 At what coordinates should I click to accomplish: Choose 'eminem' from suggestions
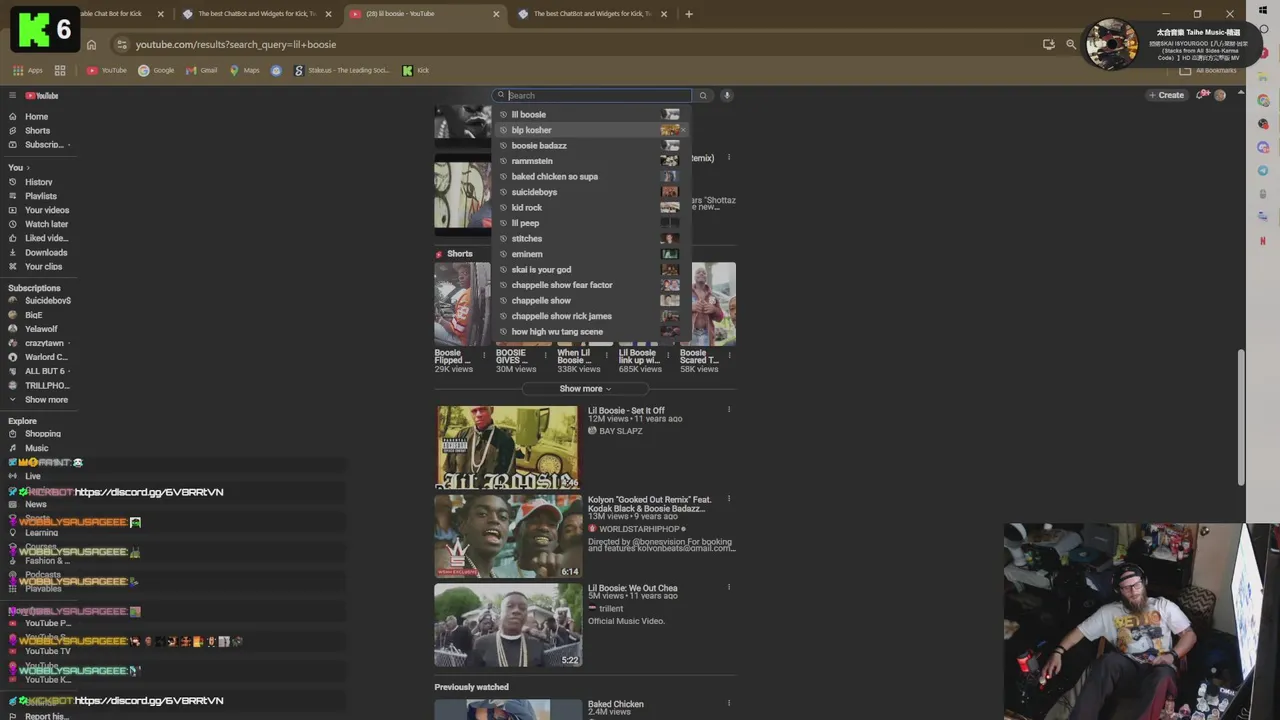click(590, 254)
